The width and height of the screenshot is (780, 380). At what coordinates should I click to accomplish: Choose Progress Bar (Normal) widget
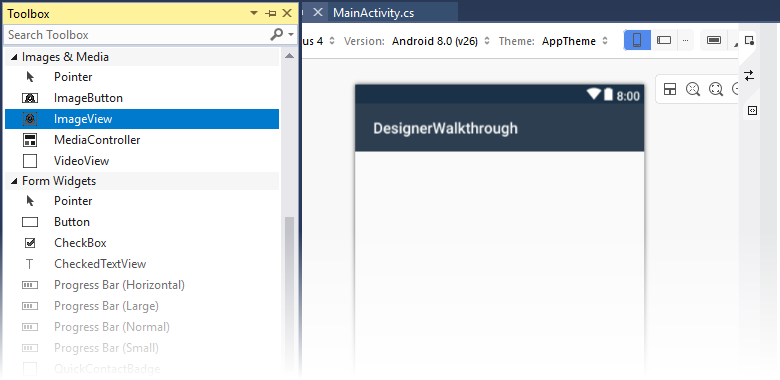tap(142, 326)
